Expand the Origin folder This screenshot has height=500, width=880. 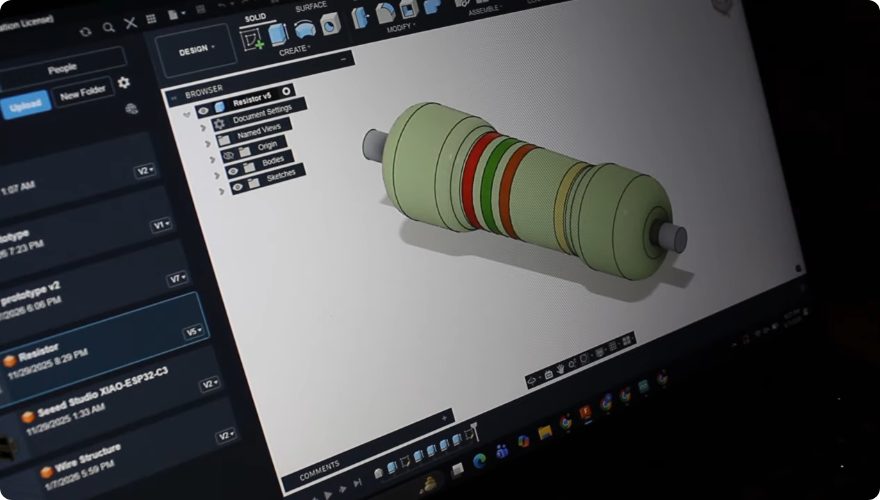(x=212, y=159)
